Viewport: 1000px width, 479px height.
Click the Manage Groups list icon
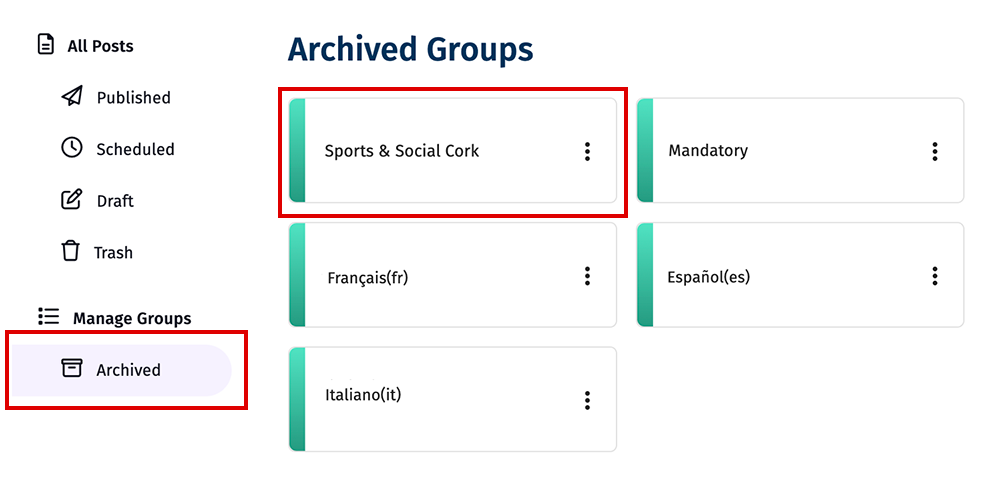click(x=47, y=317)
